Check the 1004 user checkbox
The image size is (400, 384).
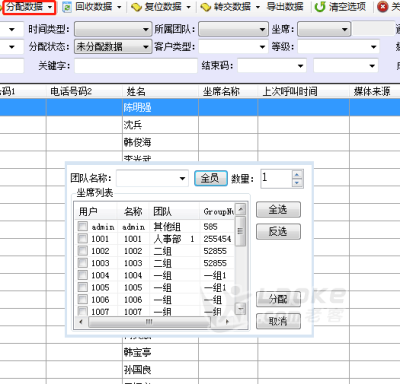click(83, 275)
